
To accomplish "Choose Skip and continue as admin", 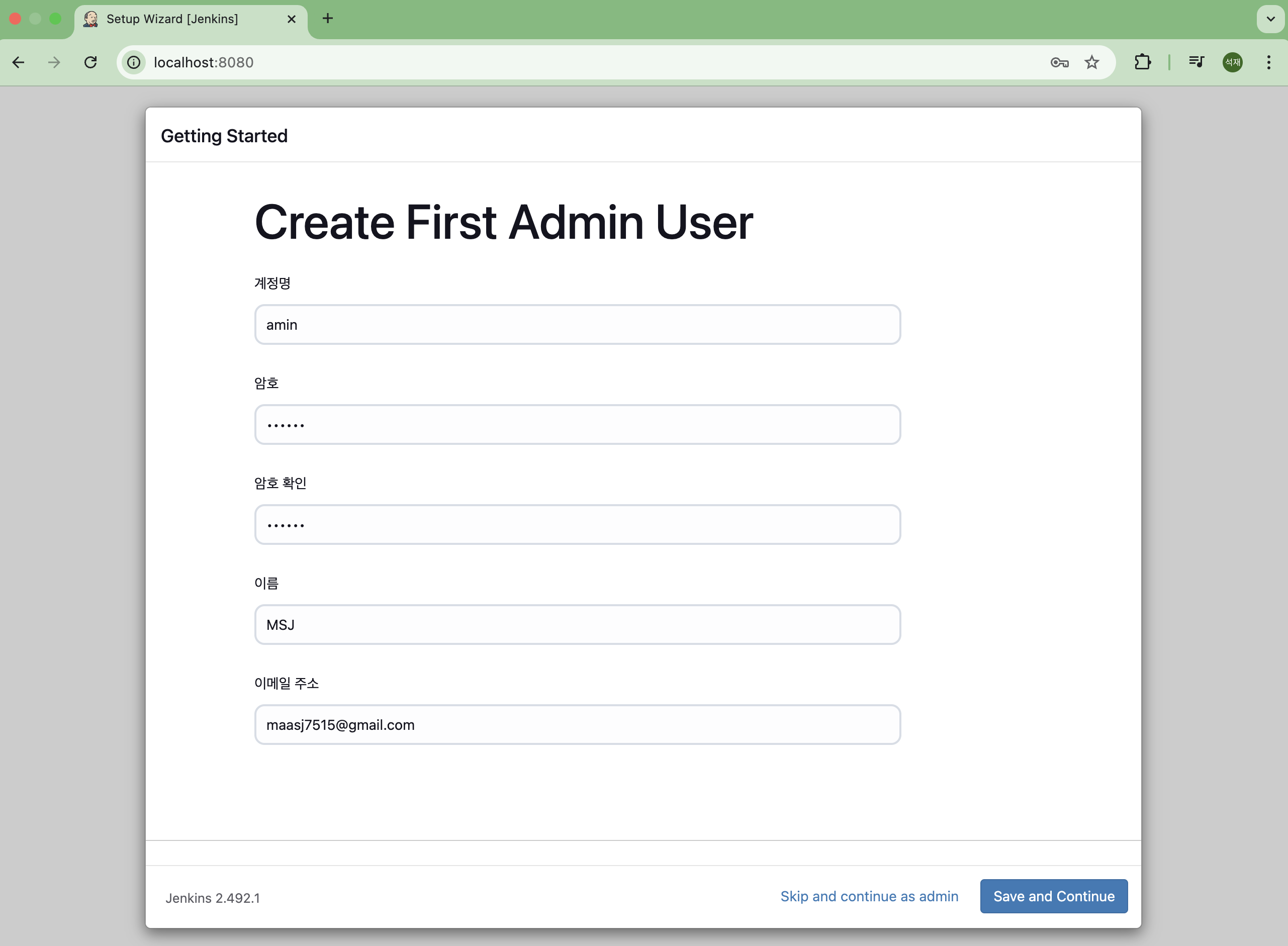I will (x=869, y=896).
